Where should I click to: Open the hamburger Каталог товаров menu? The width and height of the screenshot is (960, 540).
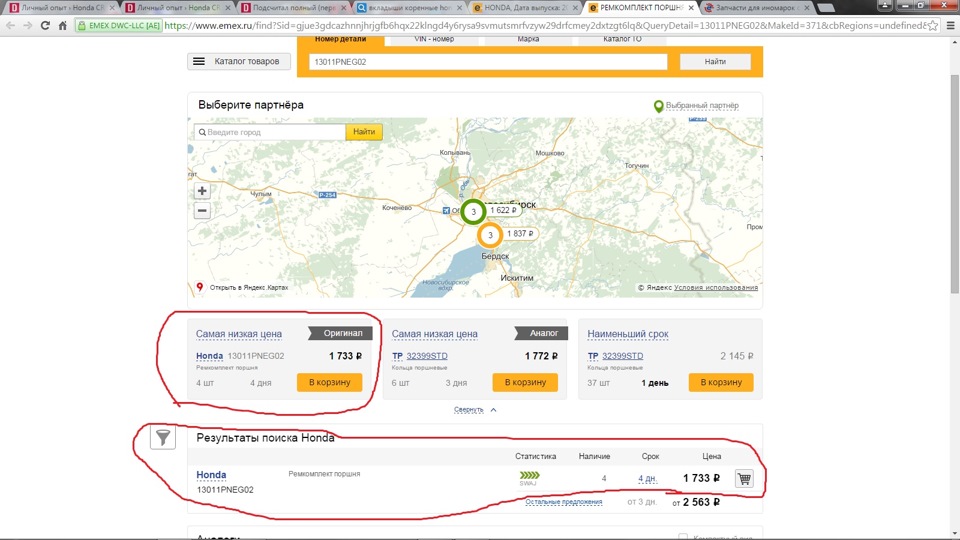239,61
